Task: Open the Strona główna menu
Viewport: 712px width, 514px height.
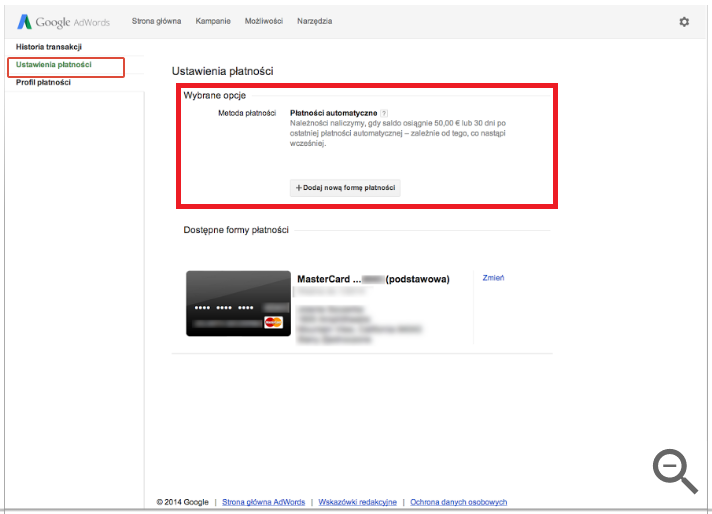Action: [x=156, y=21]
